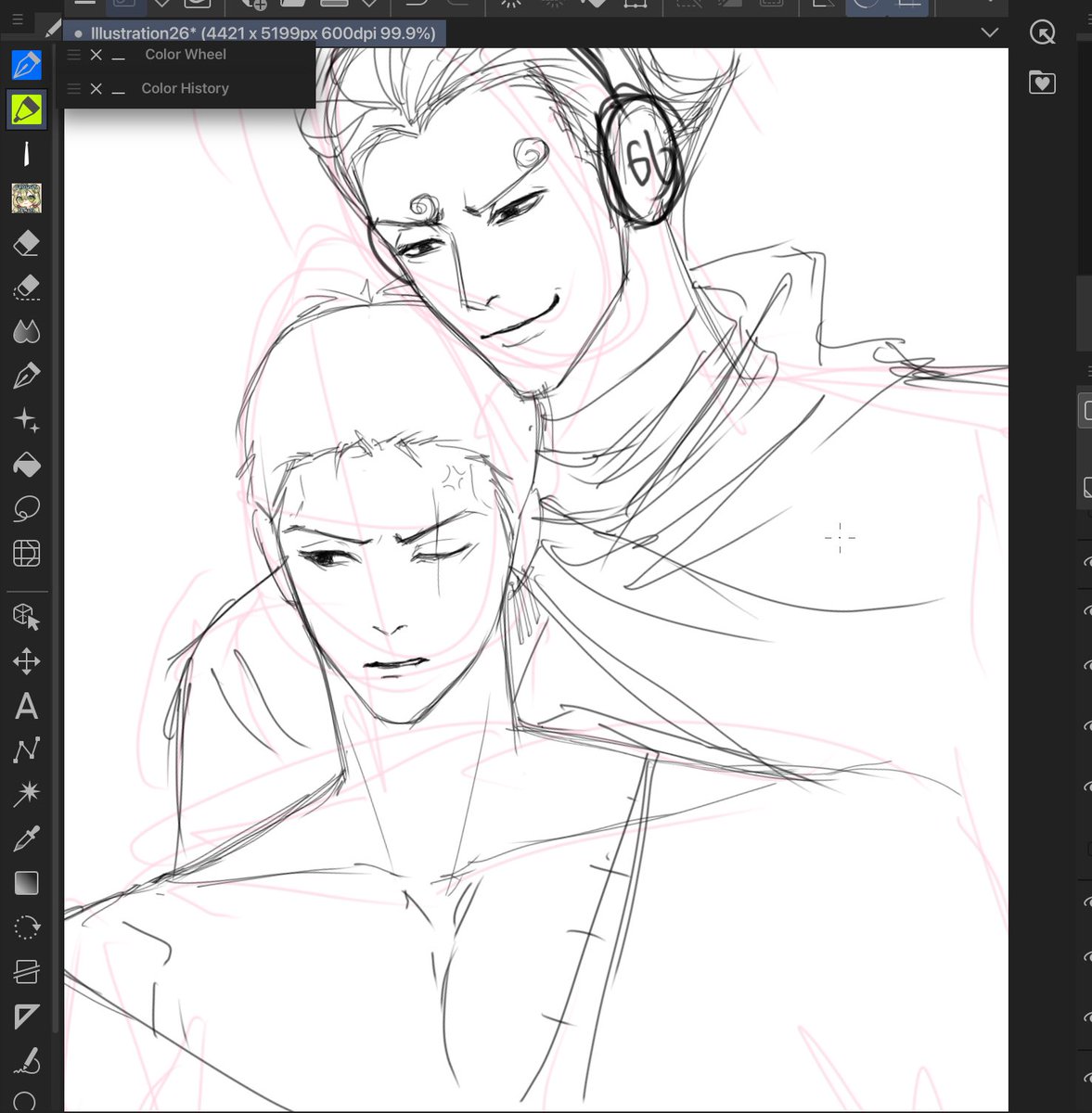The image size is (1092, 1113).
Task: Select the custom brush thumbnail
Action: tap(26, 198)
